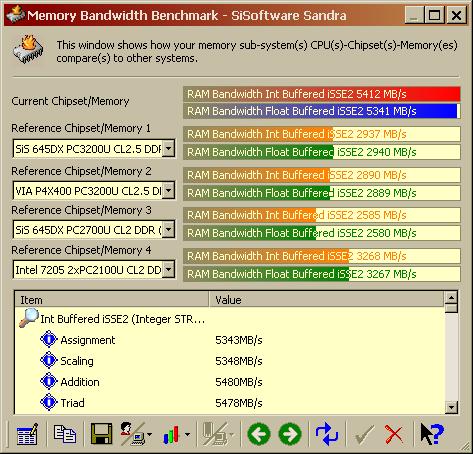Click the info icon next to Scaling

[49, 360]
